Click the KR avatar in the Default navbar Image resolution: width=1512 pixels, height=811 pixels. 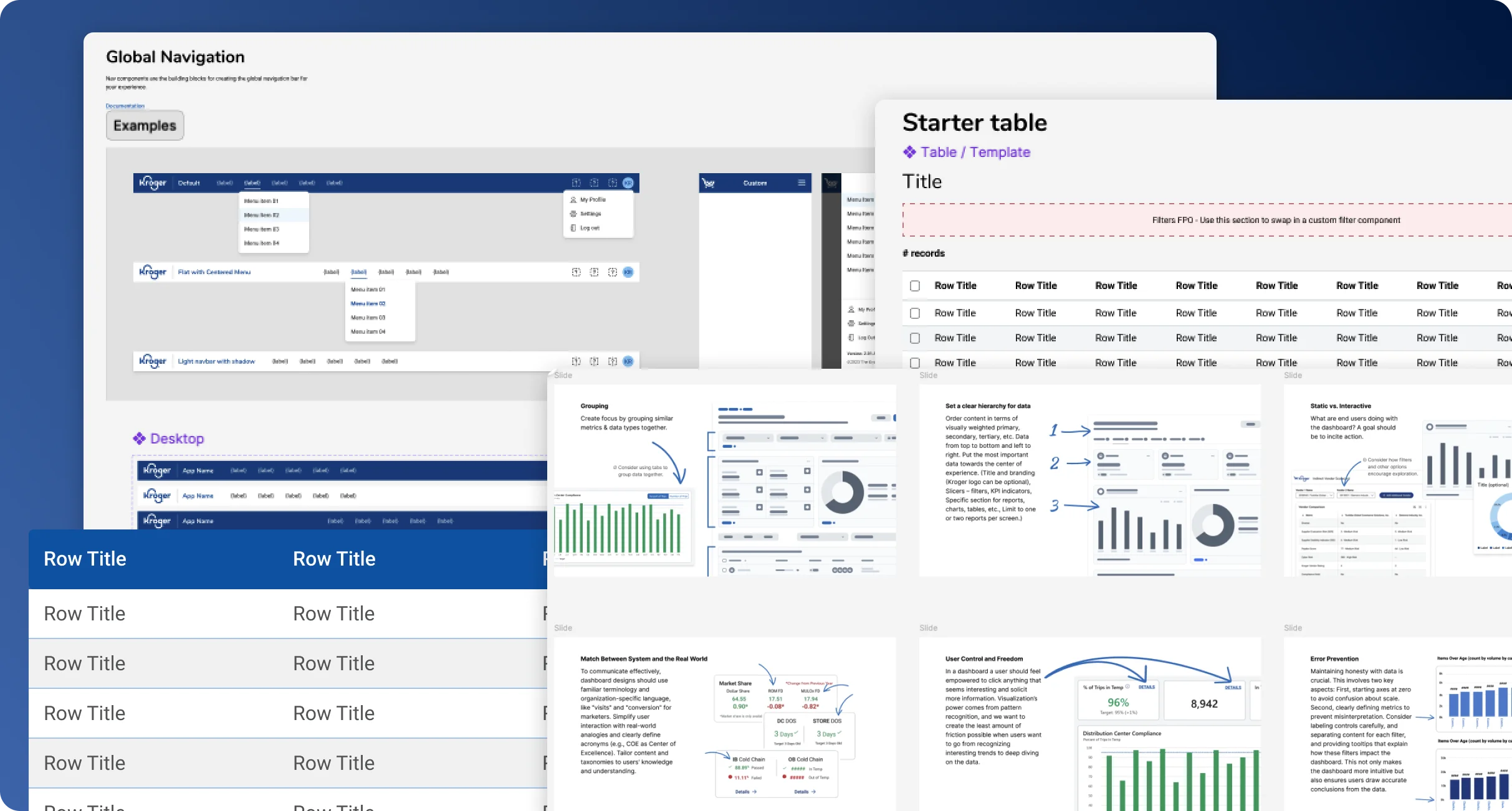(628, 183)
